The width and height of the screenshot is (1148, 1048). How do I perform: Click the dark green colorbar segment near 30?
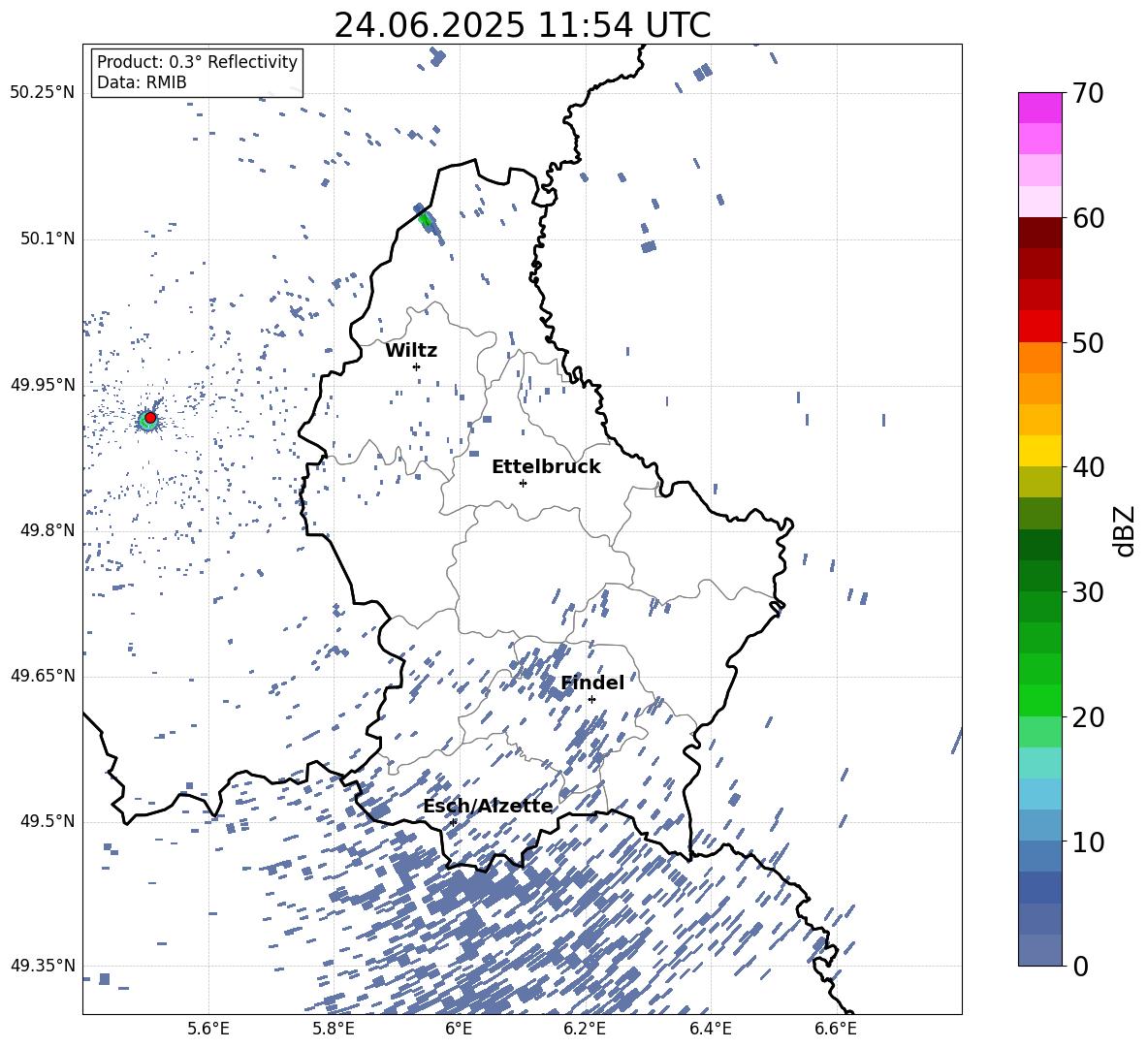click(1039, 576)
